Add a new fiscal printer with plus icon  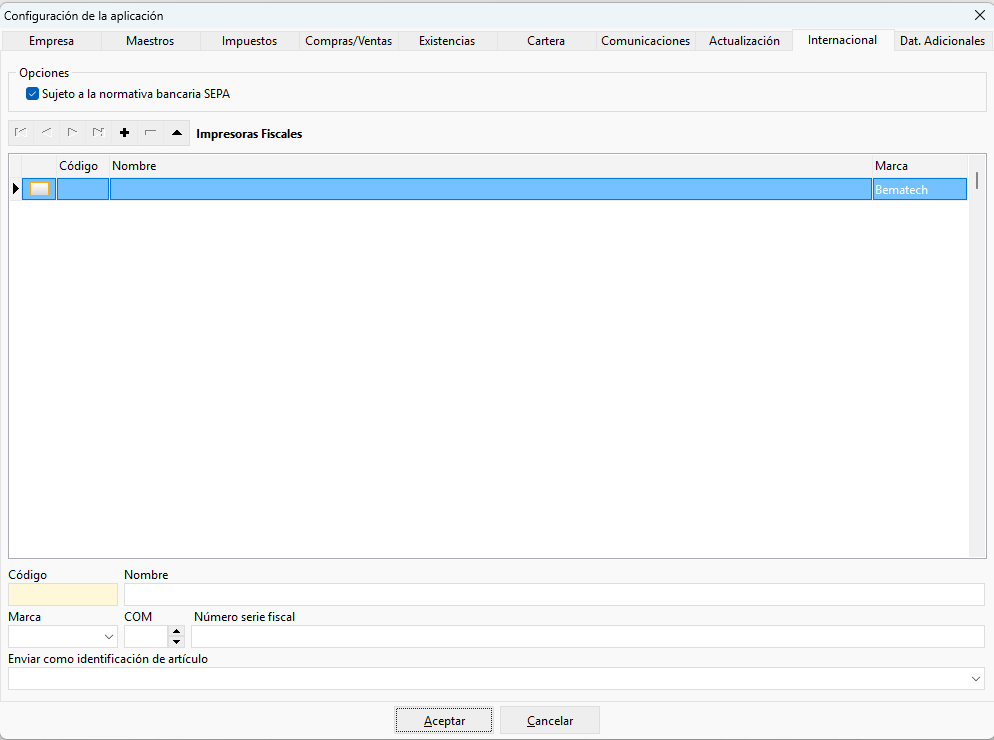125,133
